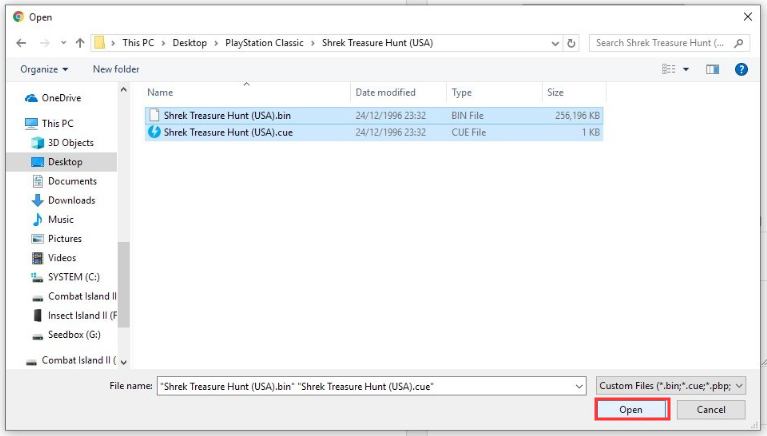Open 3D Objects in the sidebar
Viewport: 767px width, 436px height.
[x=70, y=142]
